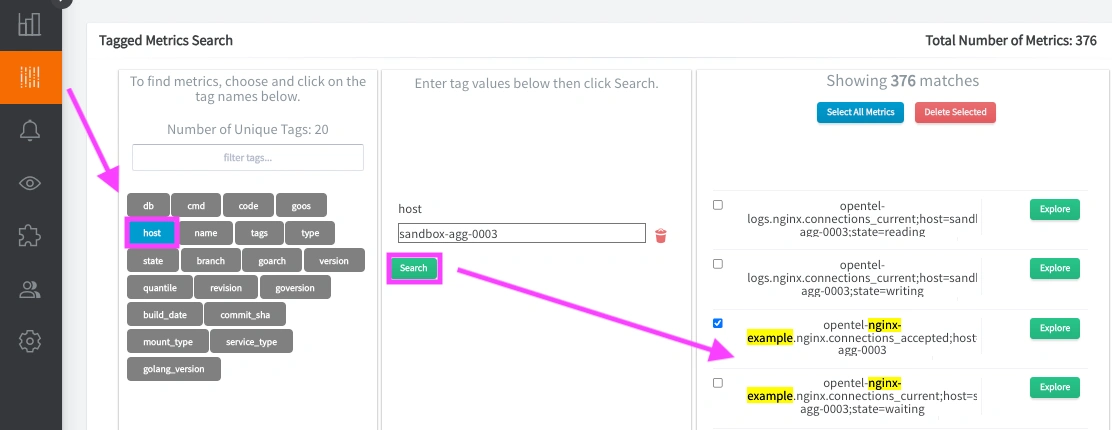Open the highlighted orange metrics sidebar icon
Viewport: 1112px width, 430px height.
[x=30, y=77]
